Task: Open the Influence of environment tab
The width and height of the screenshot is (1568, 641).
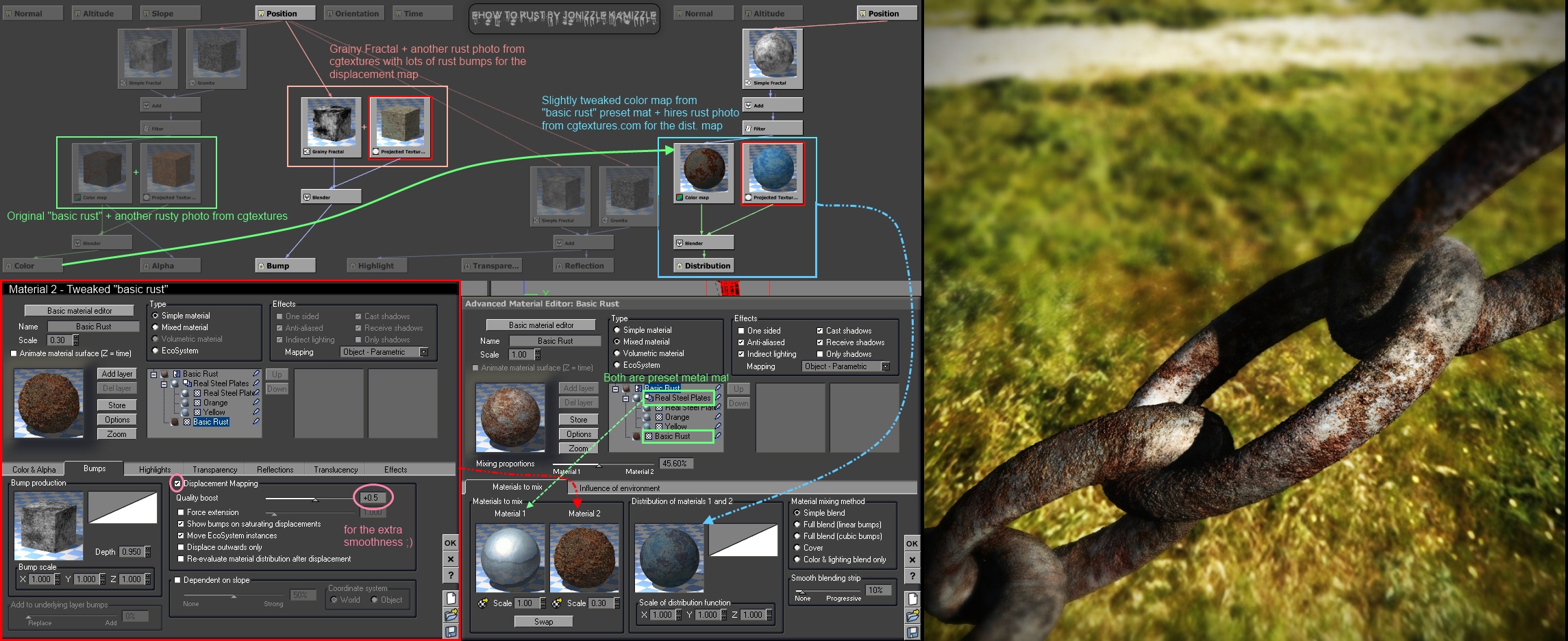Action: (x=620, y=488)
